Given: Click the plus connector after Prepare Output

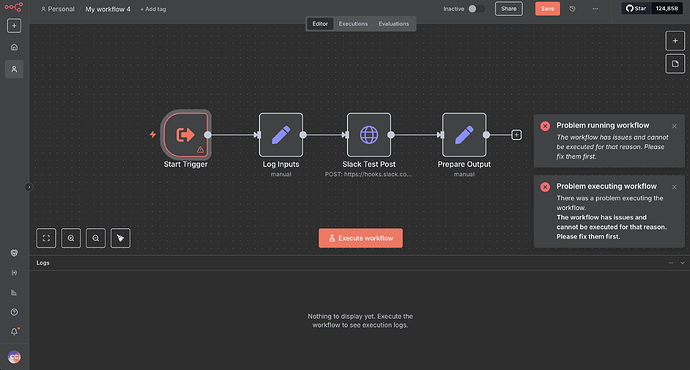Looking at the screenshot, I should click(x=517, y=135).
